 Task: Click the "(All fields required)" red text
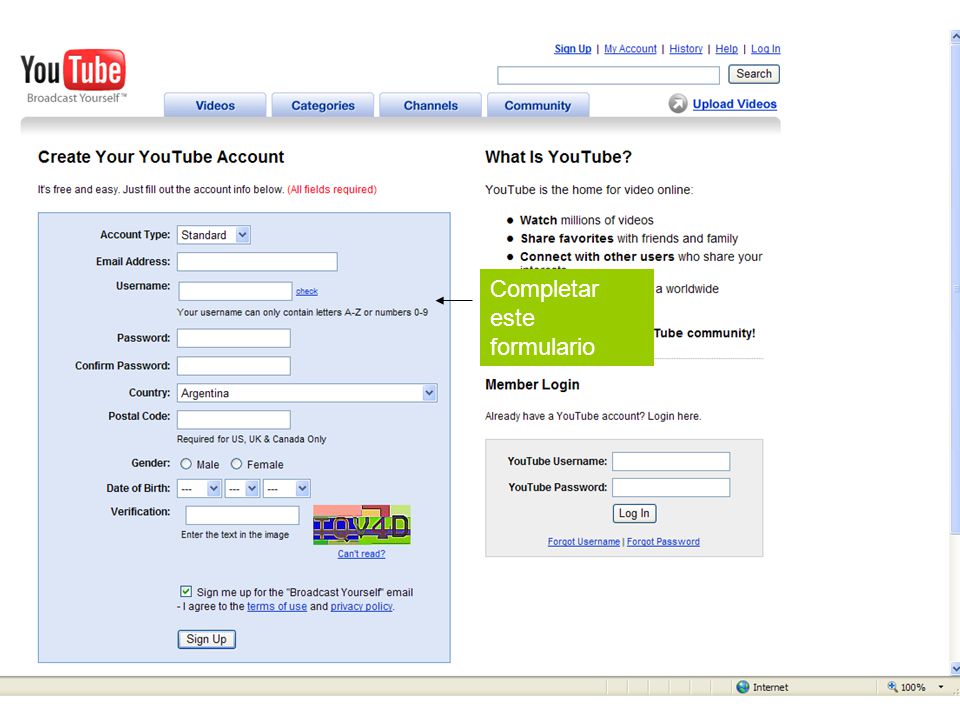[x=332, y=190]
